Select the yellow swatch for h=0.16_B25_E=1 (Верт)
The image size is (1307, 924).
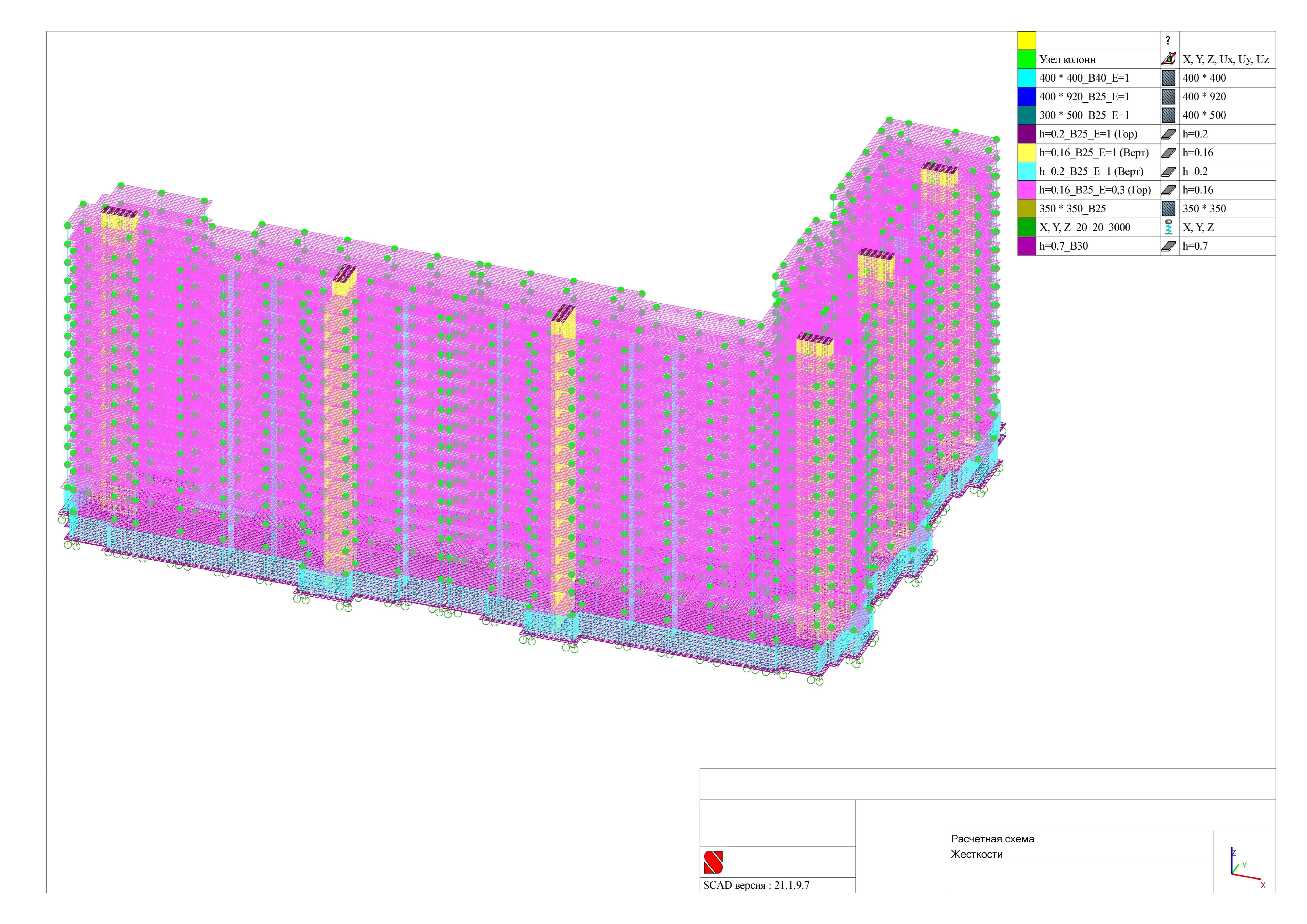[x=1027, y=153]
